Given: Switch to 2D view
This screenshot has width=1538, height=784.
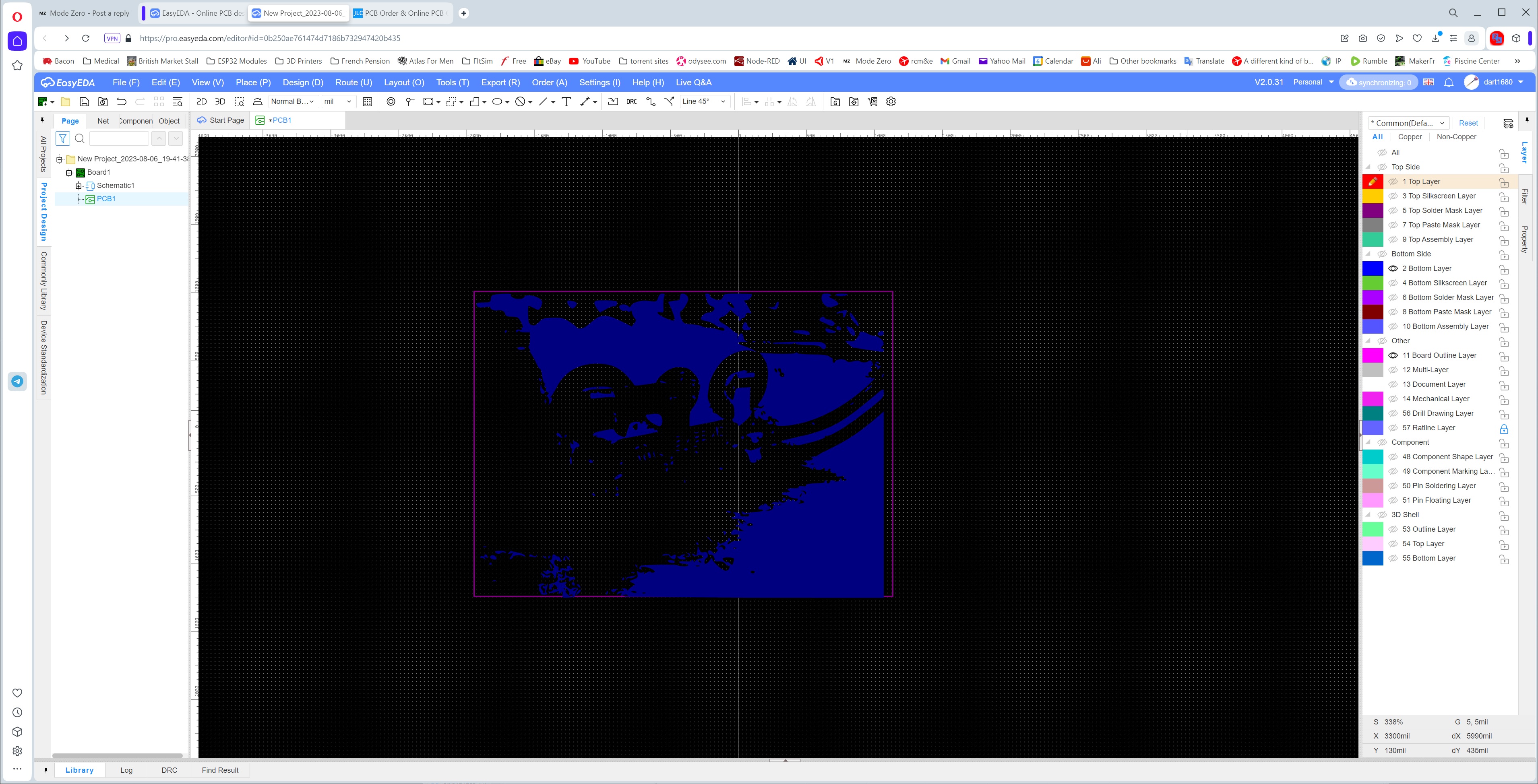Looking at the screenshot, I should [202, 102].
